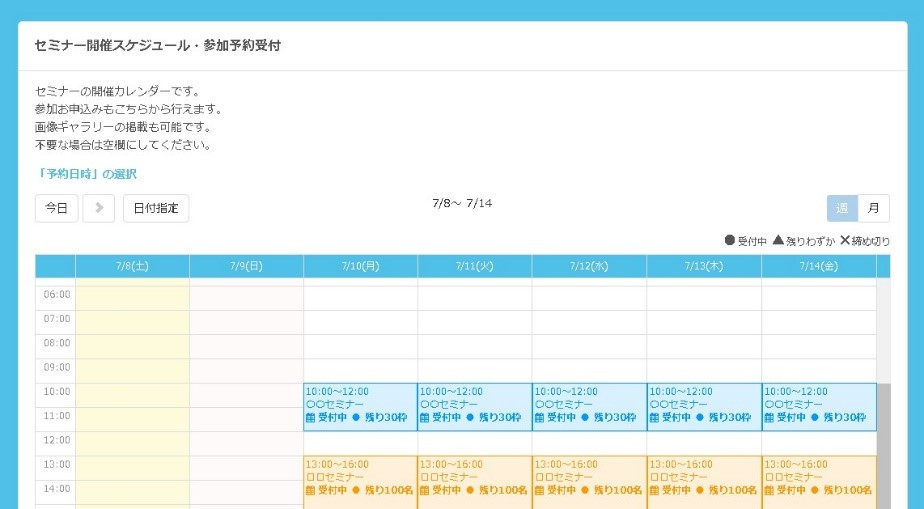Switch to 週 (week) view
This screenshot has height=509, width=924.
click(x=842, y=208)
